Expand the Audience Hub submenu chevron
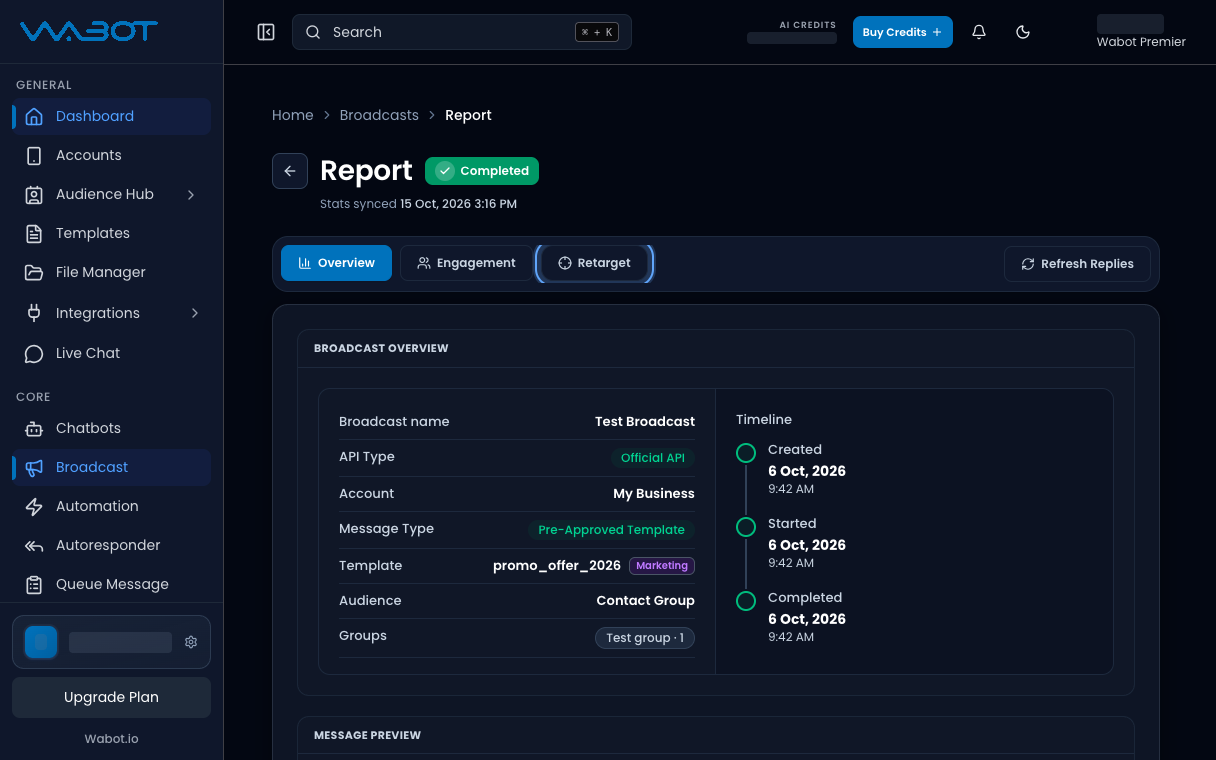The width and height of the screenshot is (1216, 760). point(191,194)
